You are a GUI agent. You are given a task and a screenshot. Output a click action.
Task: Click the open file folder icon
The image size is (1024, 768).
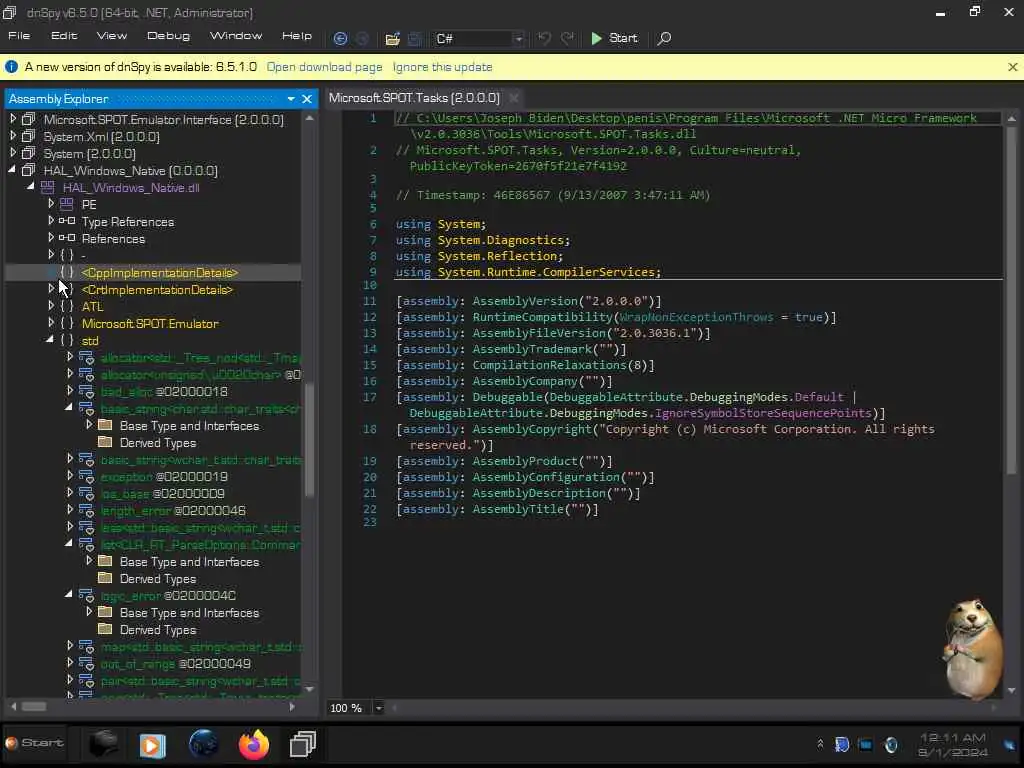(392, 39)
